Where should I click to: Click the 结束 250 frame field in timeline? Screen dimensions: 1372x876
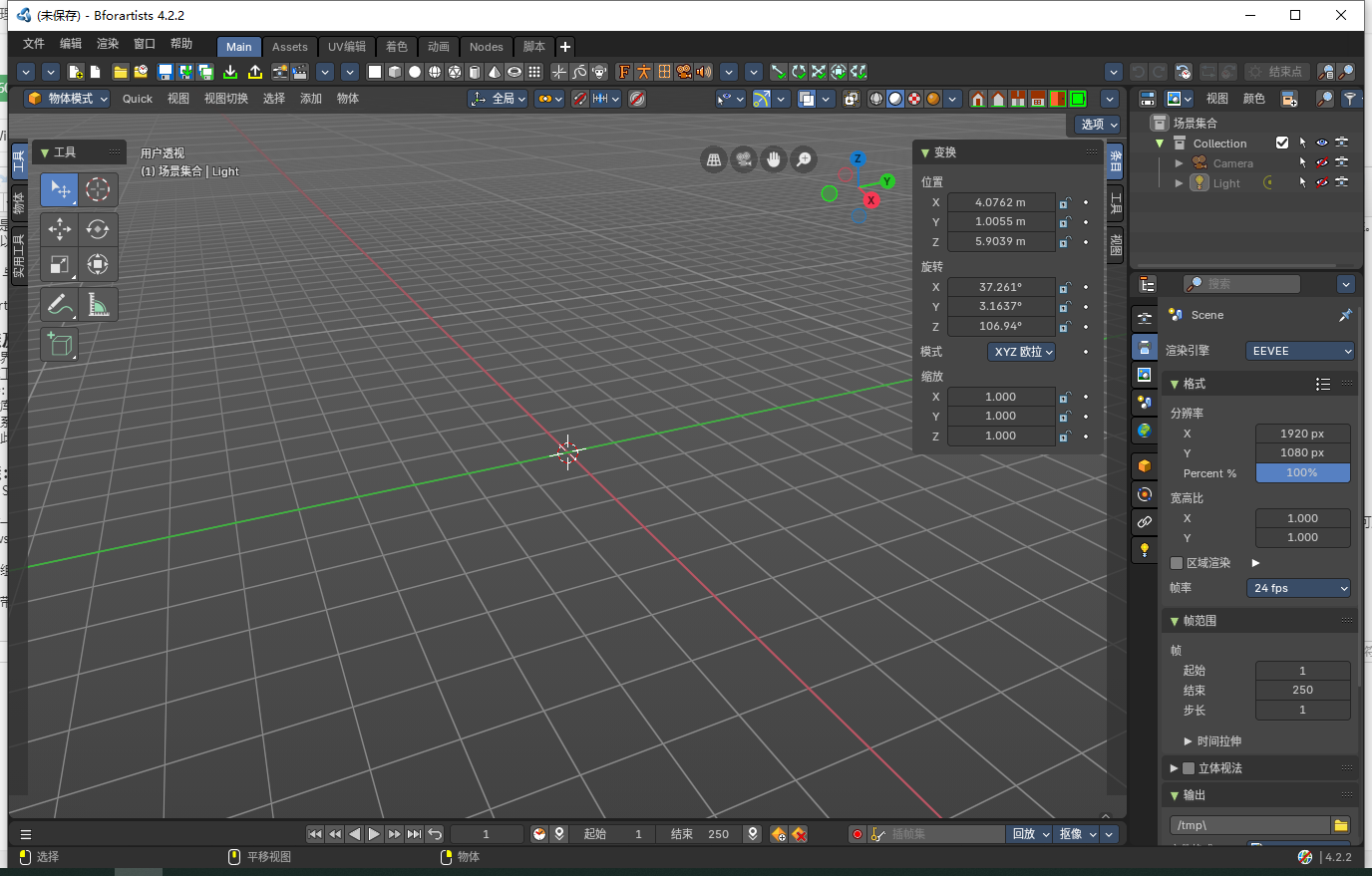pyautogui.click(x=701, y=834)
